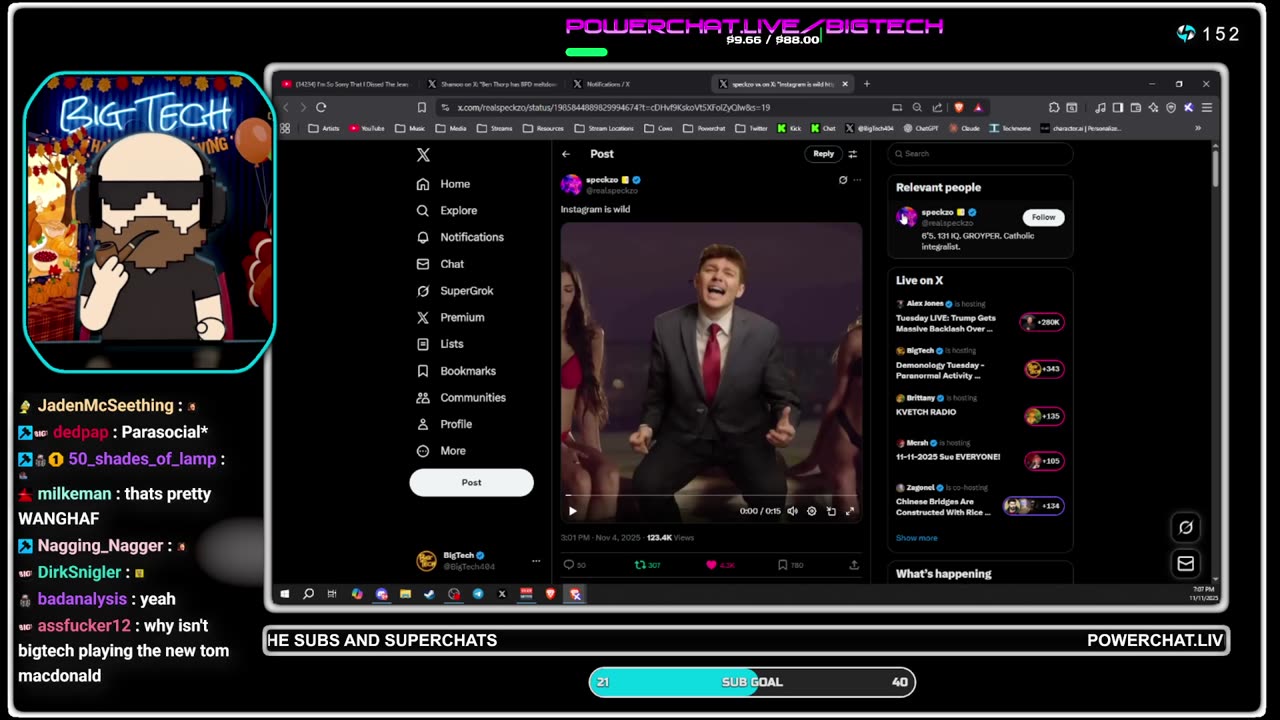1280x720 pixels.
Task: Open video settings gear
Action: (812, 511)
